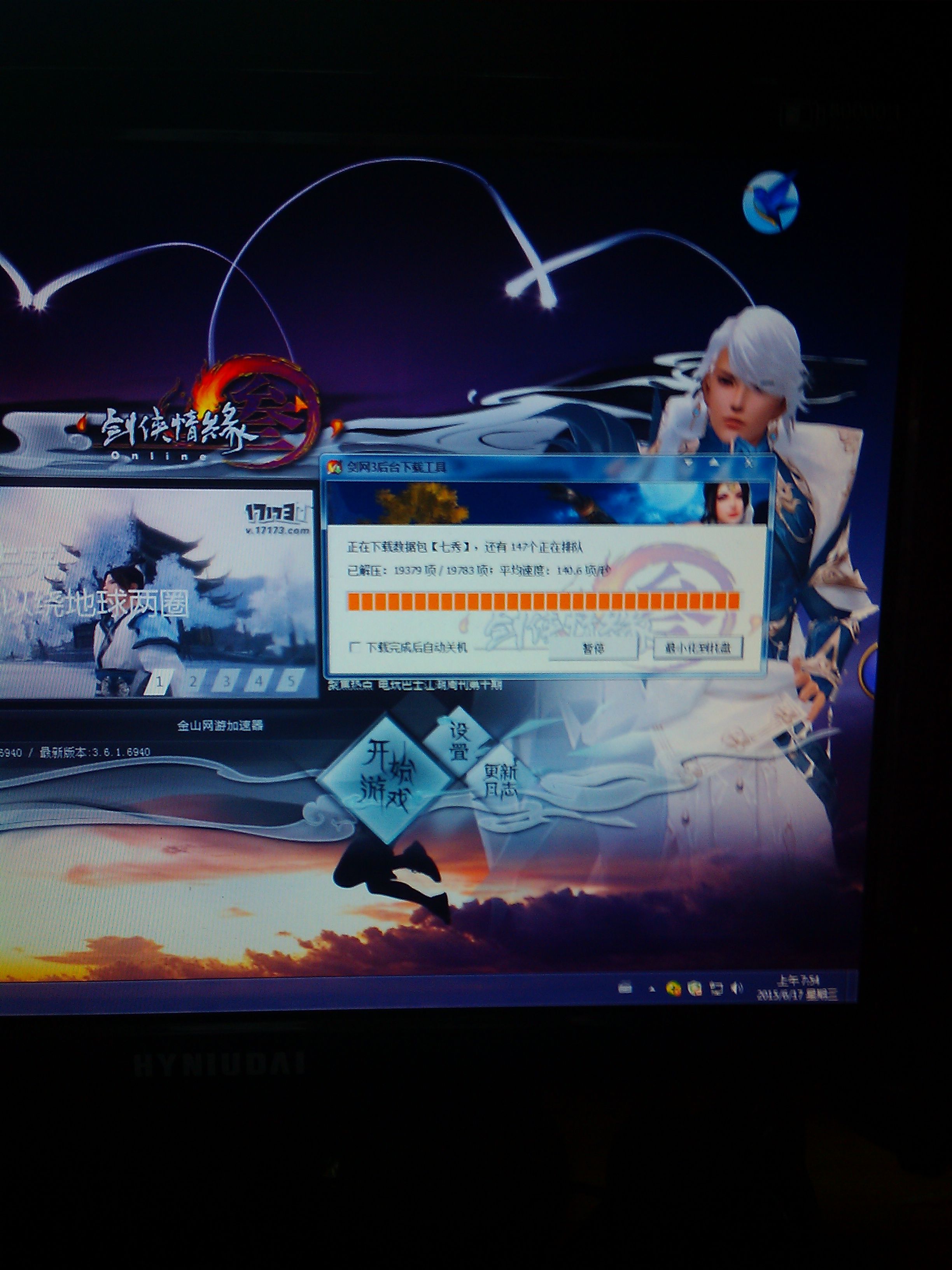
Task: Click the keyboard input method tray icon
Action: tap(625, 988)
